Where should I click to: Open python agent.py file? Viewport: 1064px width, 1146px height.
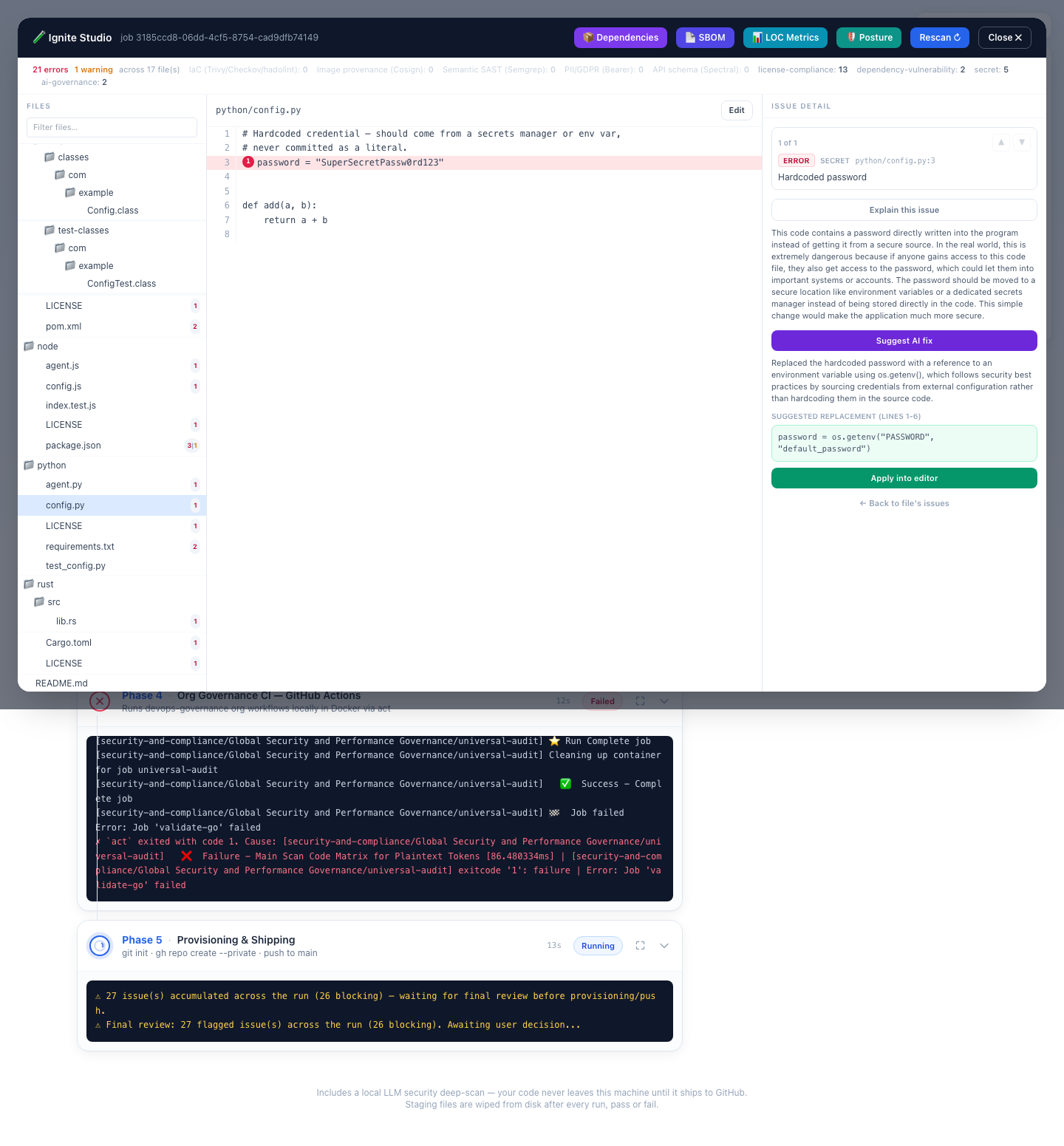coord(112,485)
